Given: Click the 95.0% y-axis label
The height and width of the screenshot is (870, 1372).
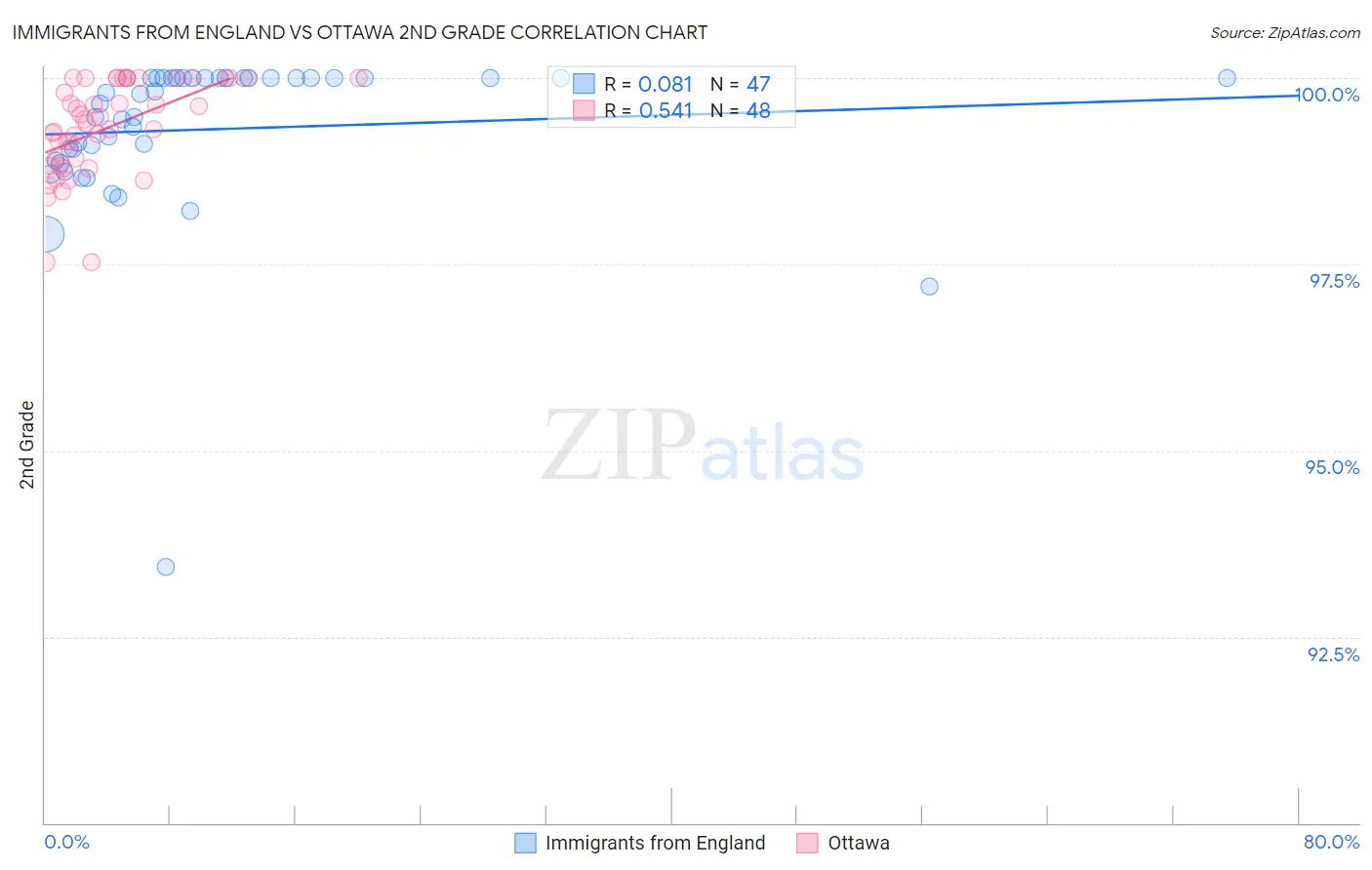Looking at the screenshot, I should 1333,467.
